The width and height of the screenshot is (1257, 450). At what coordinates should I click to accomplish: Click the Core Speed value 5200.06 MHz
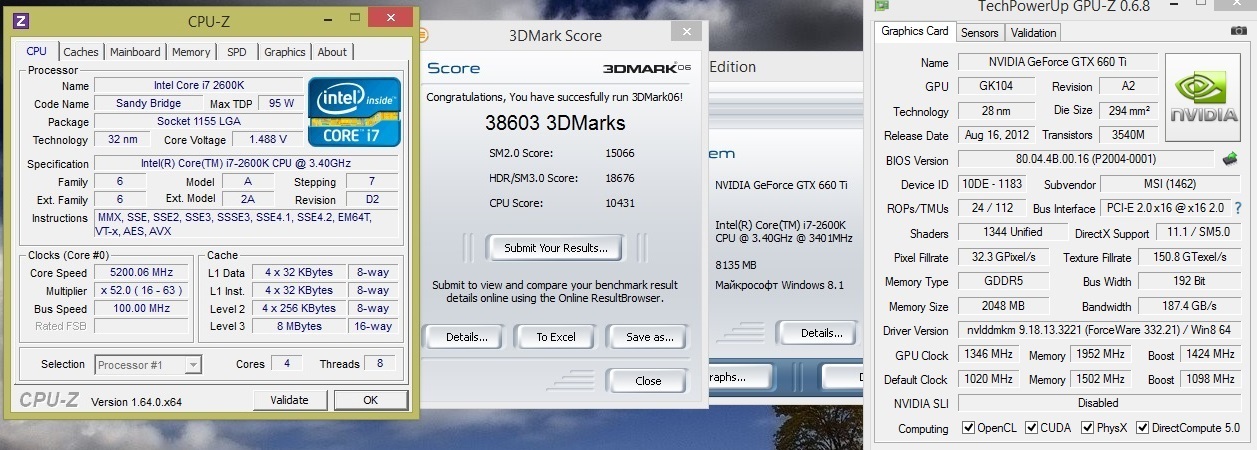tap(142, 273)
